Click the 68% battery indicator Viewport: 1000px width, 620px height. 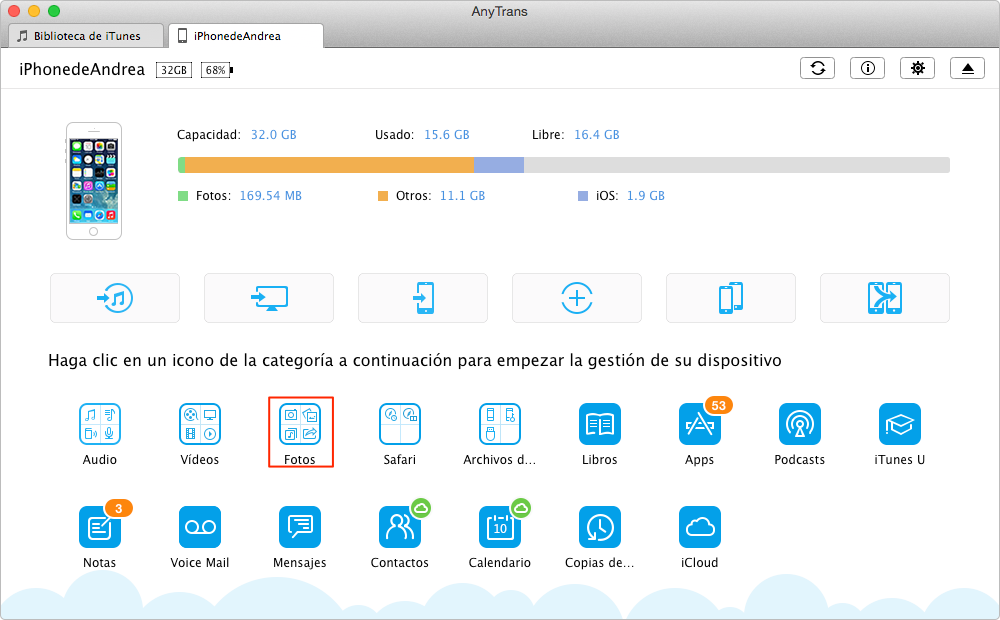pos(217,70)
